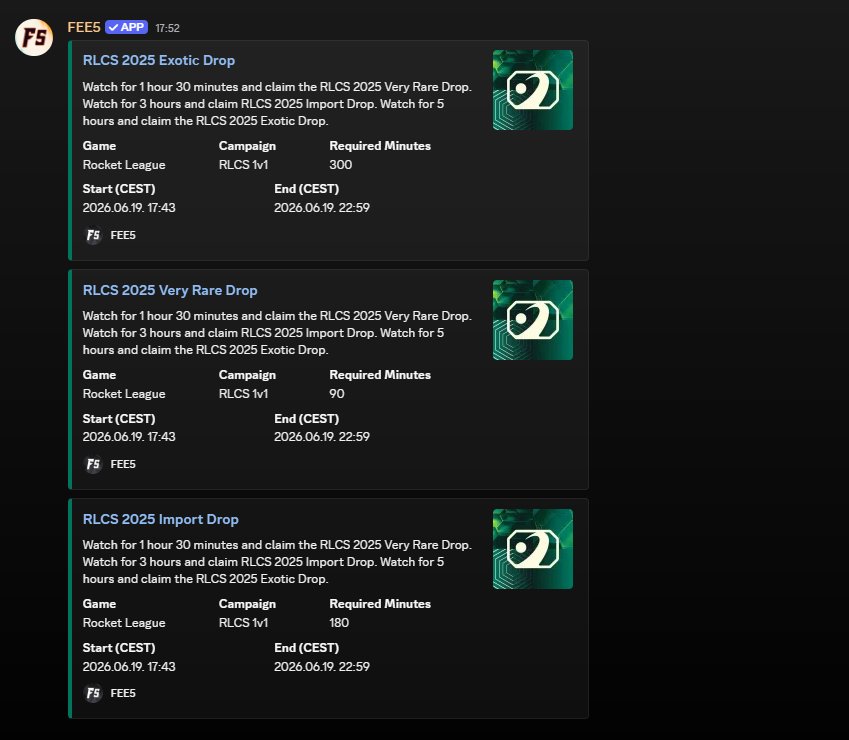Image resolution: width=849 pixels, height=740 pixels.
Task: Click the Required Minutes value 180
Action: 339,623
